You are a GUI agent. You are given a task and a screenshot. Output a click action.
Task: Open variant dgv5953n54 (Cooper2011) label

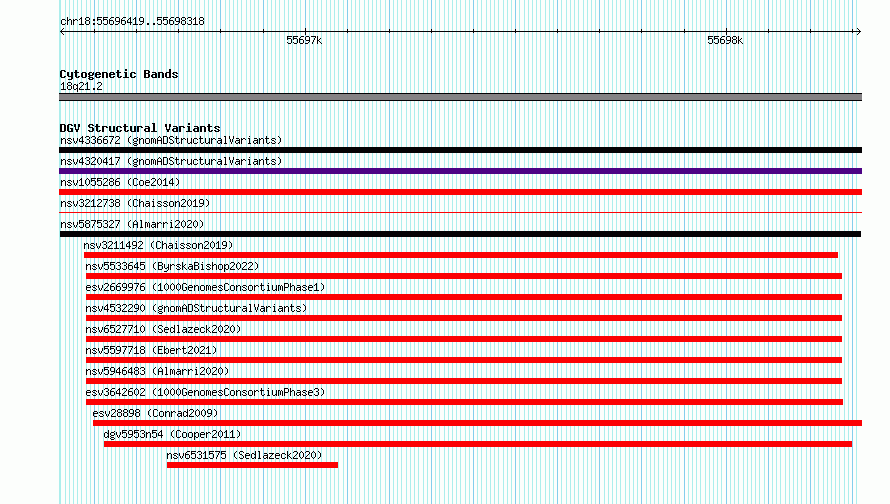(x=172, y=434)
